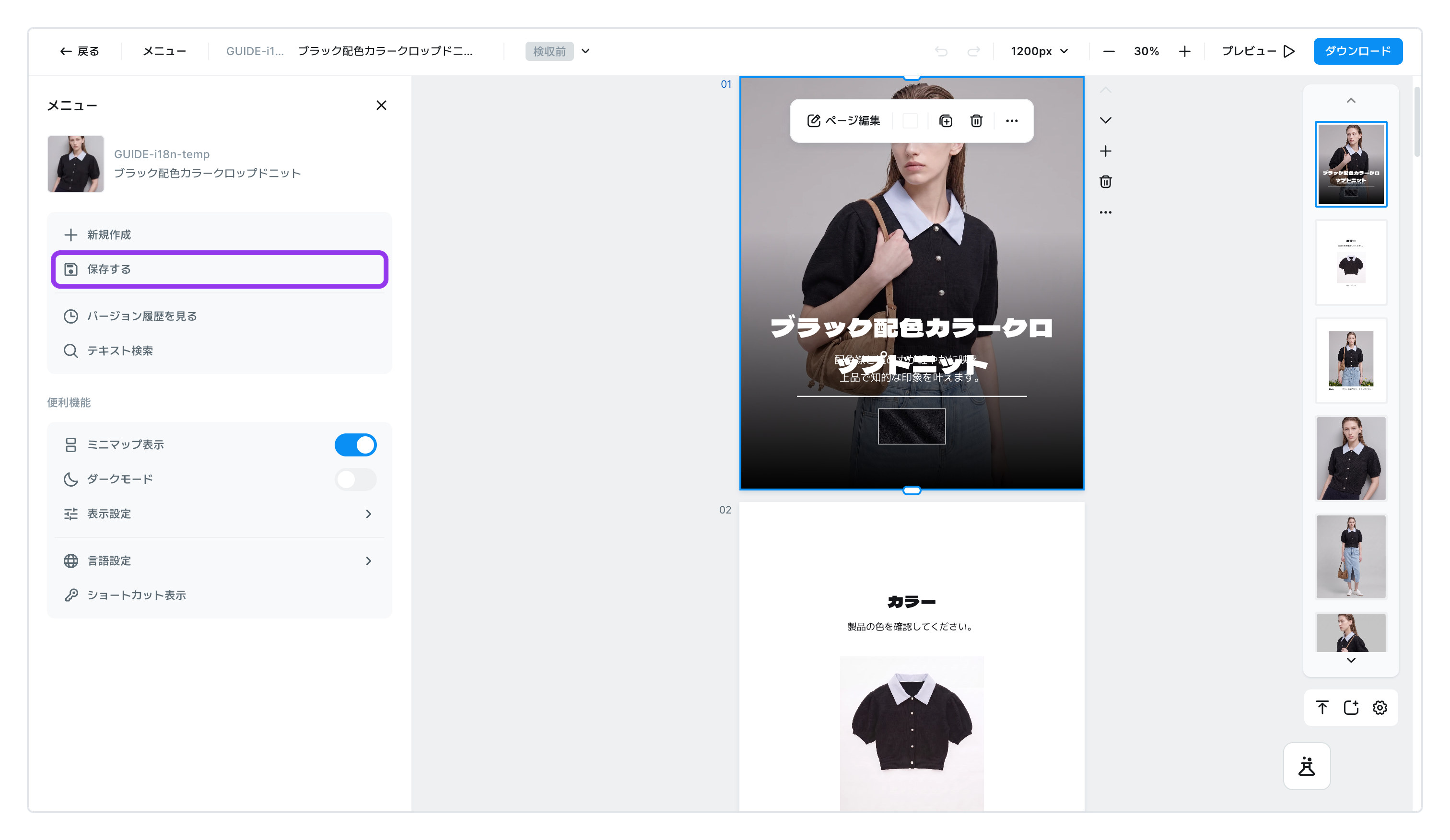The height and width of the screenshot is (840, 1450).
Task: Click ショートカット表示 menu item
Action: [x=219, y=595]
